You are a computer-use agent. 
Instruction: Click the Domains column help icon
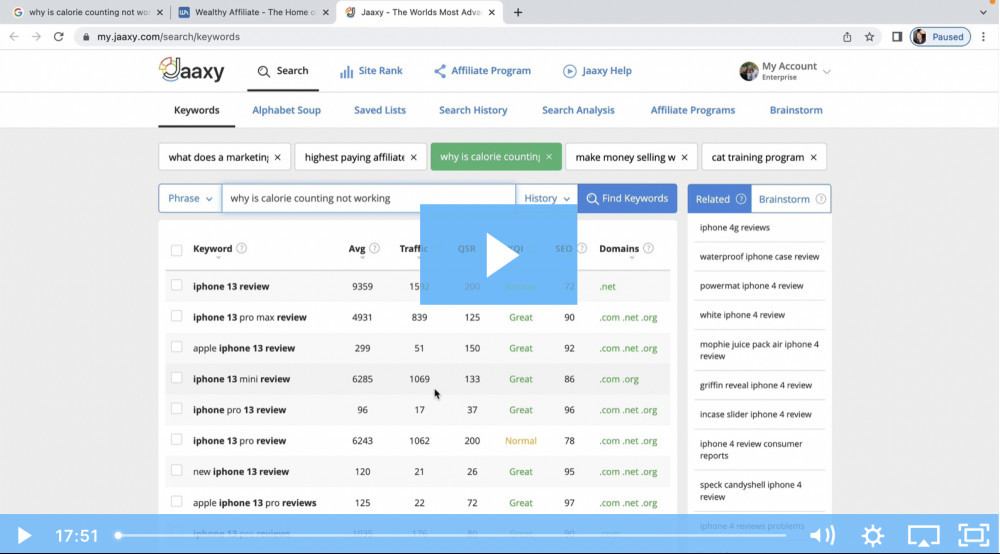click(x=648, y=248)
